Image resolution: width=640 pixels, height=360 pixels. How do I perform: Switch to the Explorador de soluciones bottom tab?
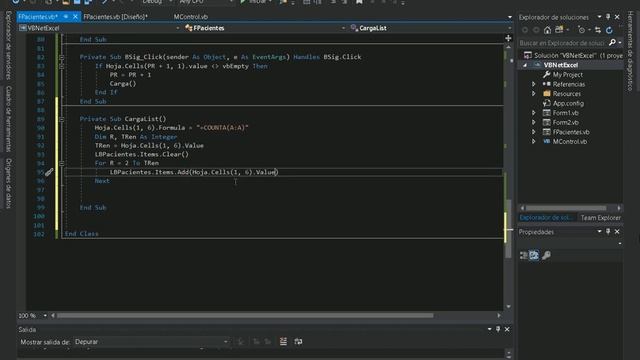pyautogui.click(x=546, y=218)
